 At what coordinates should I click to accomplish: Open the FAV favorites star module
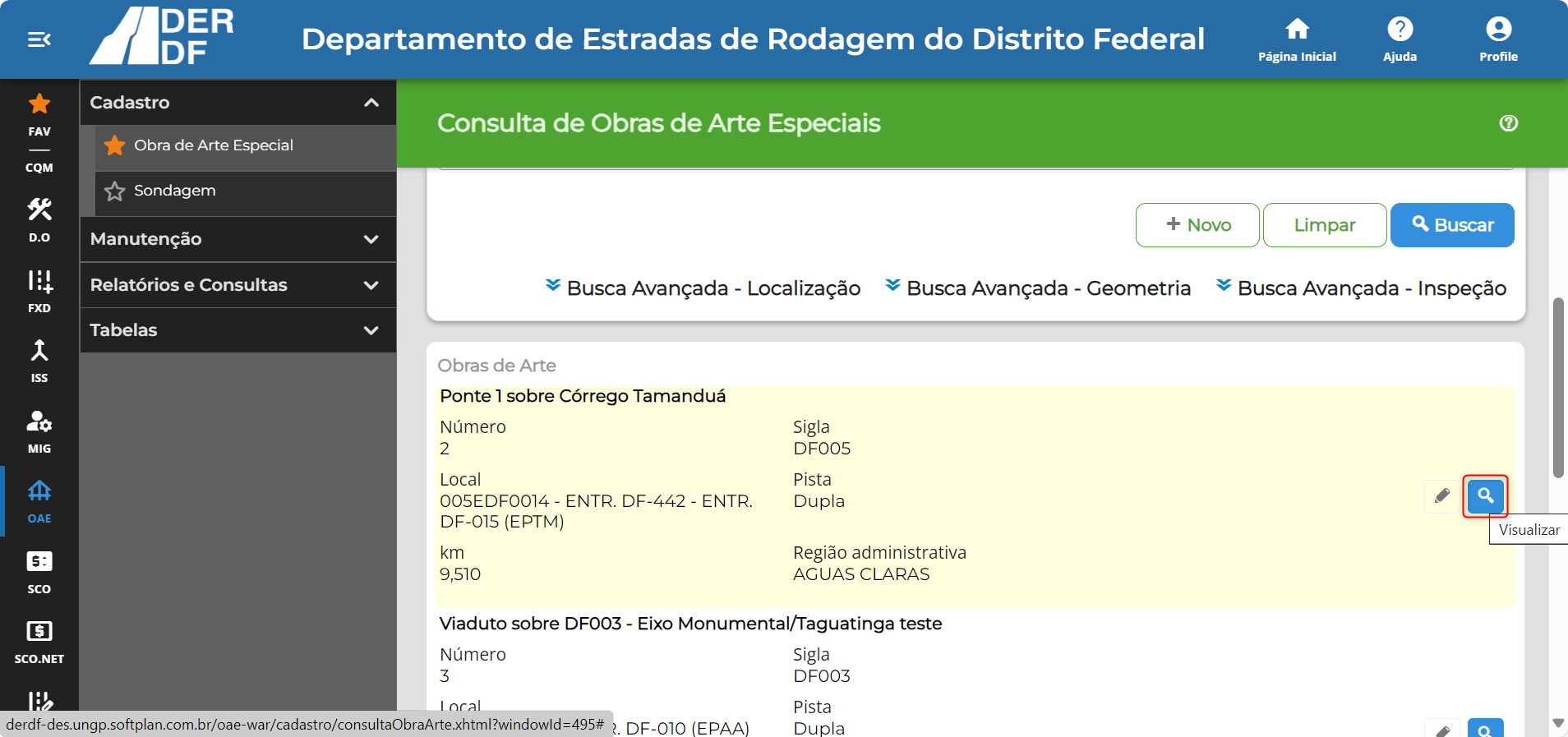(39, 113)
